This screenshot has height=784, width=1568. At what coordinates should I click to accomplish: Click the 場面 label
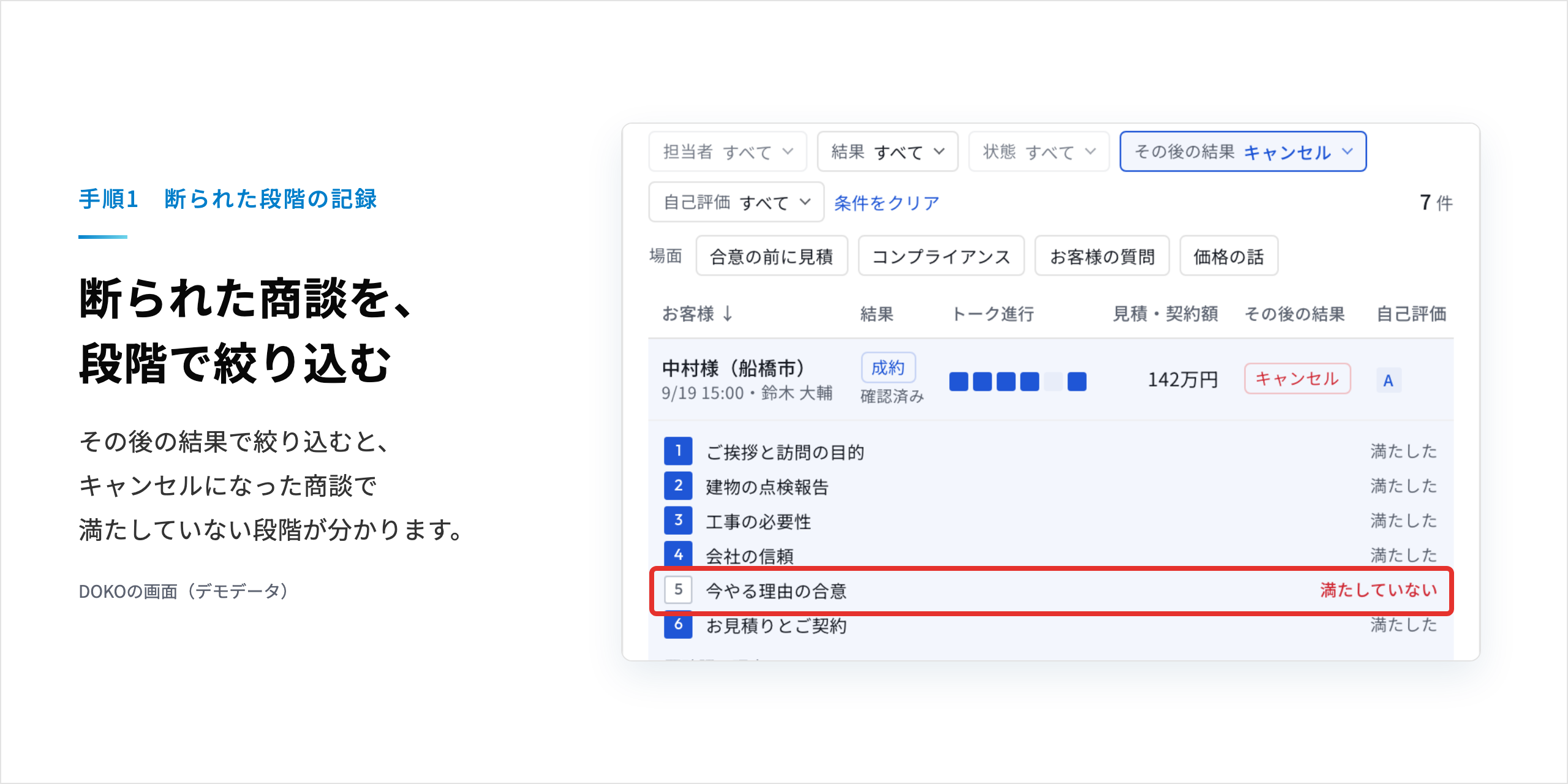click(x=666, y=255)
